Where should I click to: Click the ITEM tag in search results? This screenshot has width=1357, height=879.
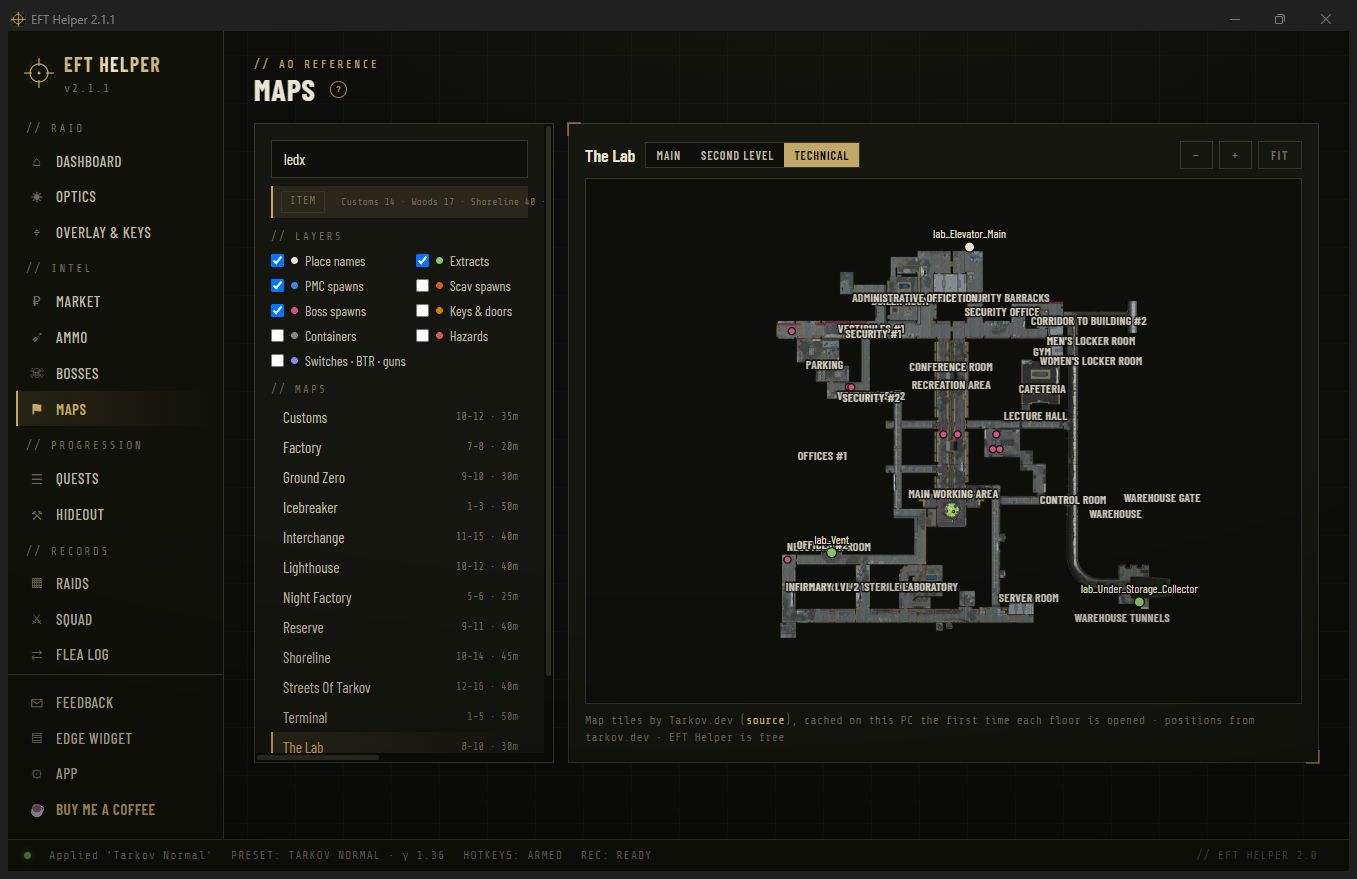pos(303,201)
